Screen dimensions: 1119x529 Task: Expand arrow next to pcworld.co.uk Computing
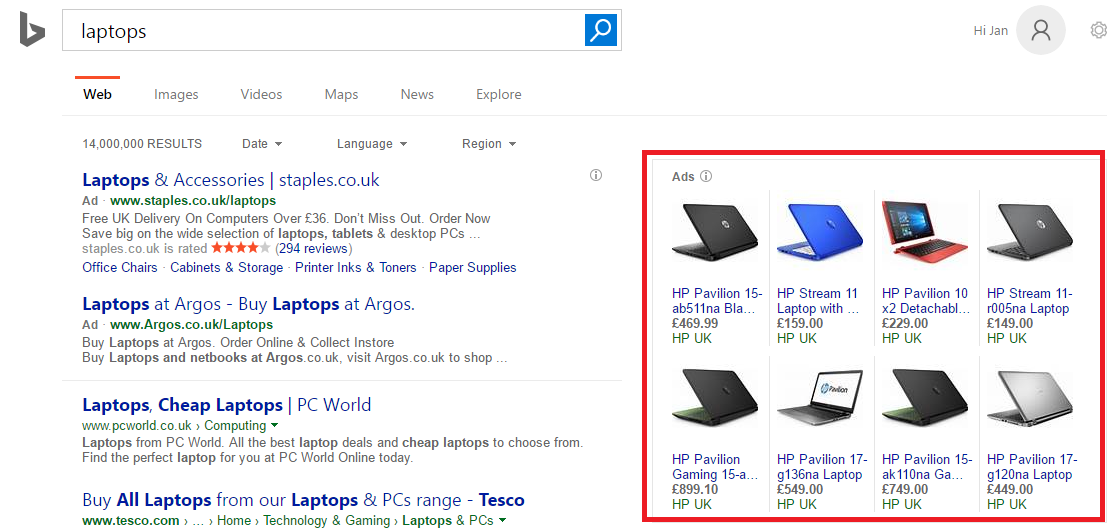274,425
